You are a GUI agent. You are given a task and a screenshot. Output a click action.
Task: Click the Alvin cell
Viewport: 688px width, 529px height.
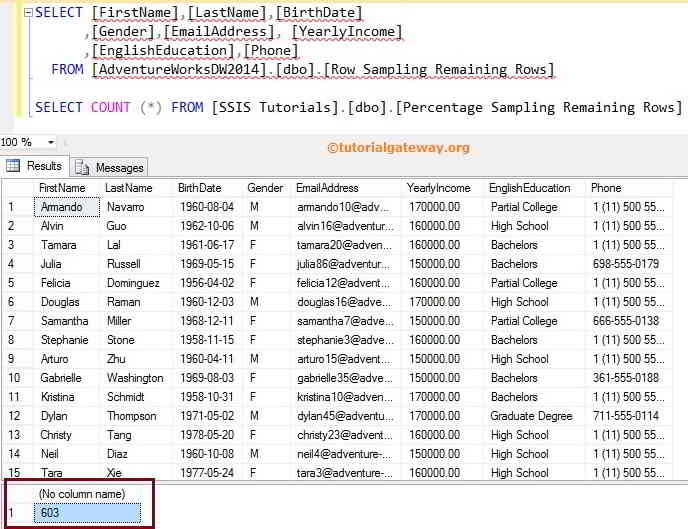click(67, 226)
